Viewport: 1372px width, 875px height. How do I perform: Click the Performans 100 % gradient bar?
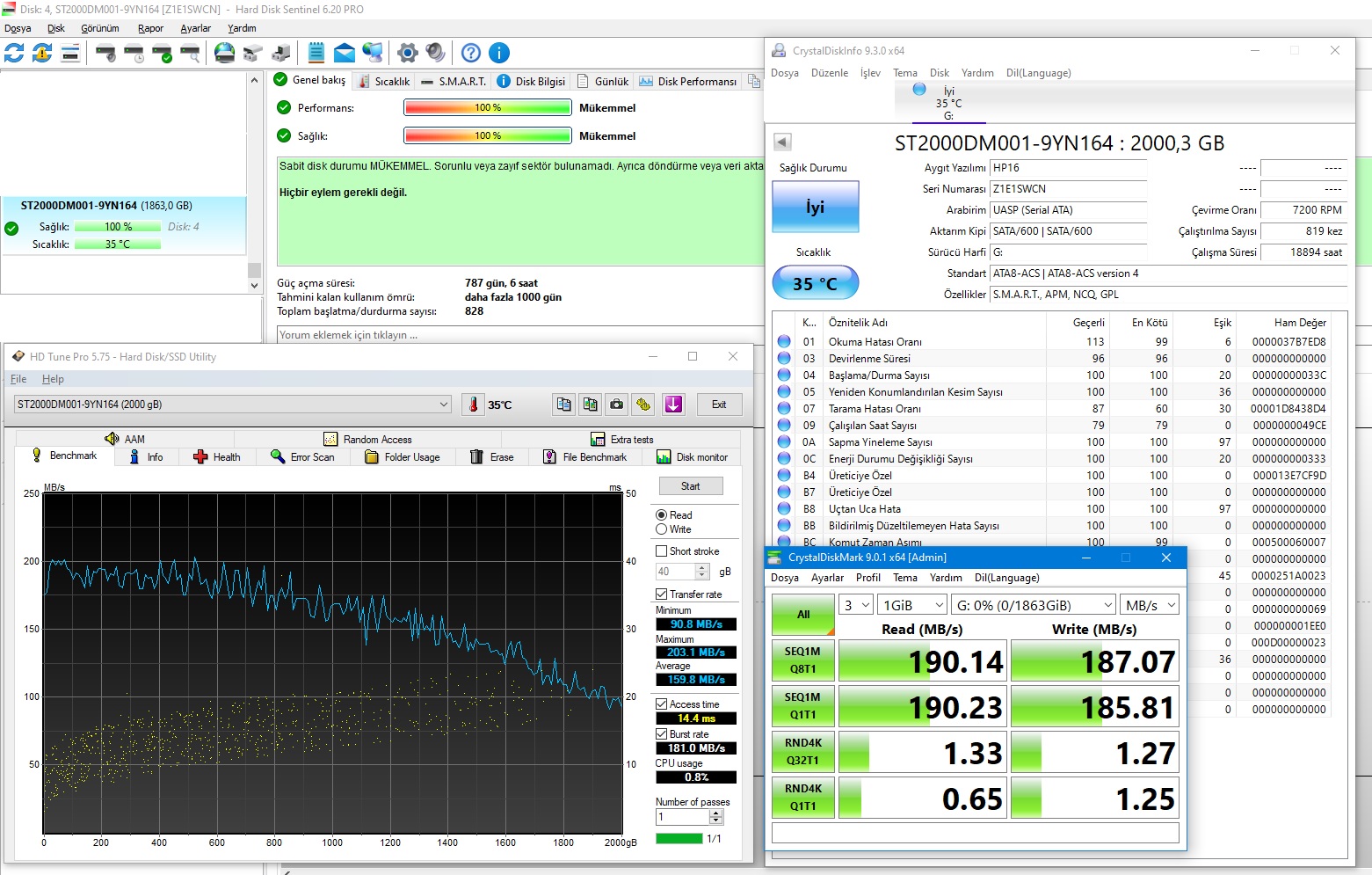[488, 108]
